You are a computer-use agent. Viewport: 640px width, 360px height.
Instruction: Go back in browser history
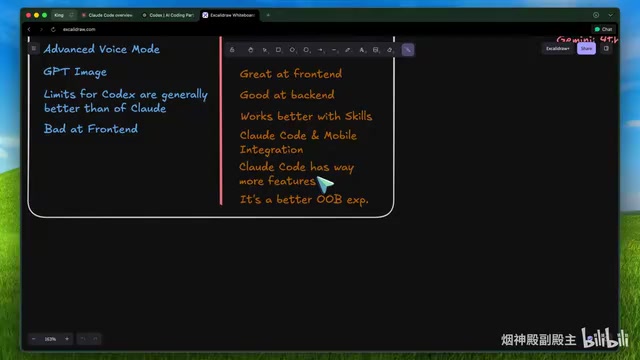tap(29, 29)
